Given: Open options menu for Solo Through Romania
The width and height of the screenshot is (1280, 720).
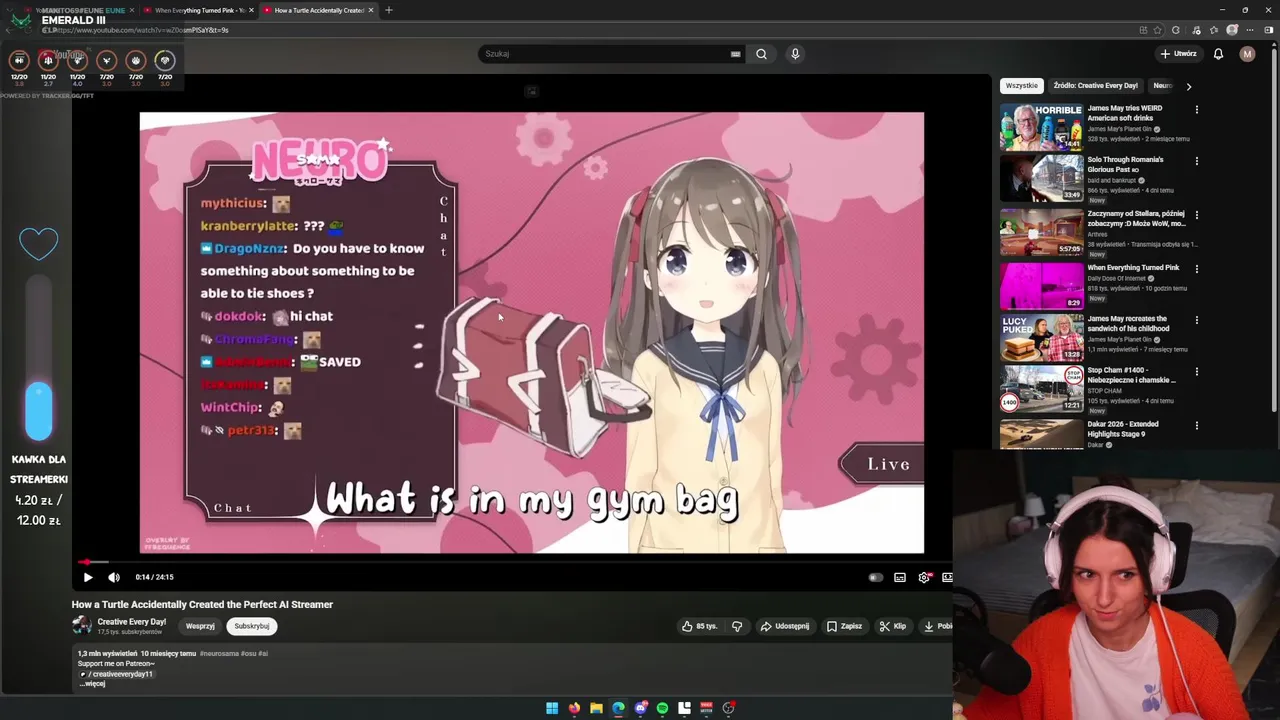Looking at the screenshot, I should pos(1196,161).
